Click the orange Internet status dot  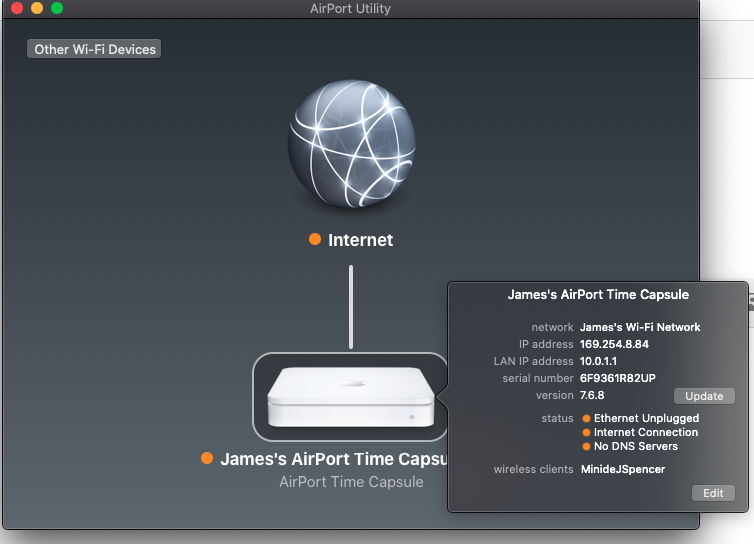315,239
